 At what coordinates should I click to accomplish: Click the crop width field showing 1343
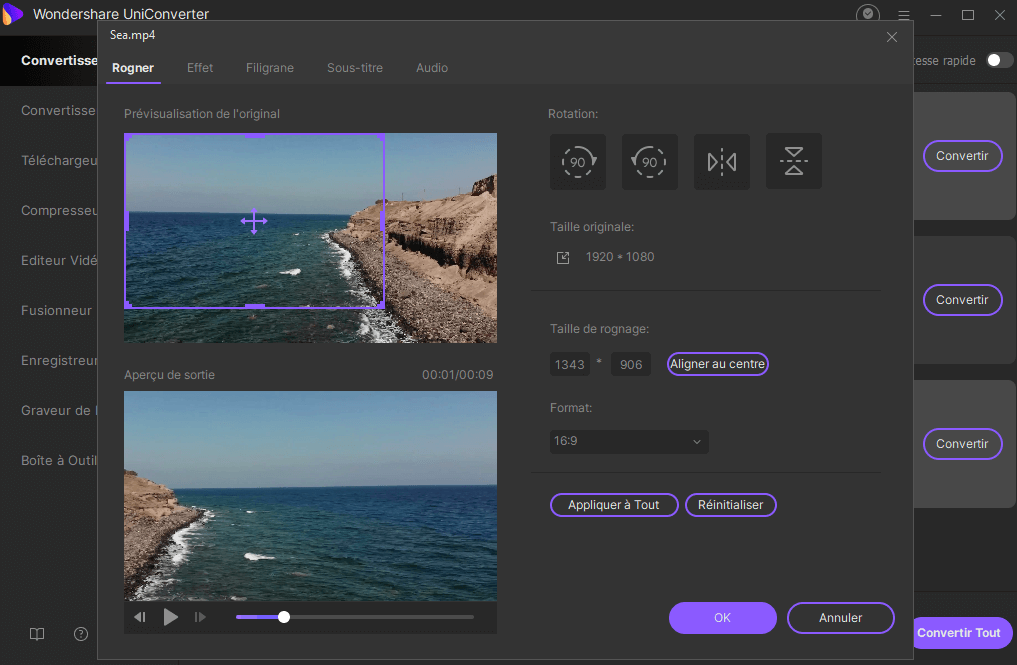pyautogui.click(x=570, y=365)
